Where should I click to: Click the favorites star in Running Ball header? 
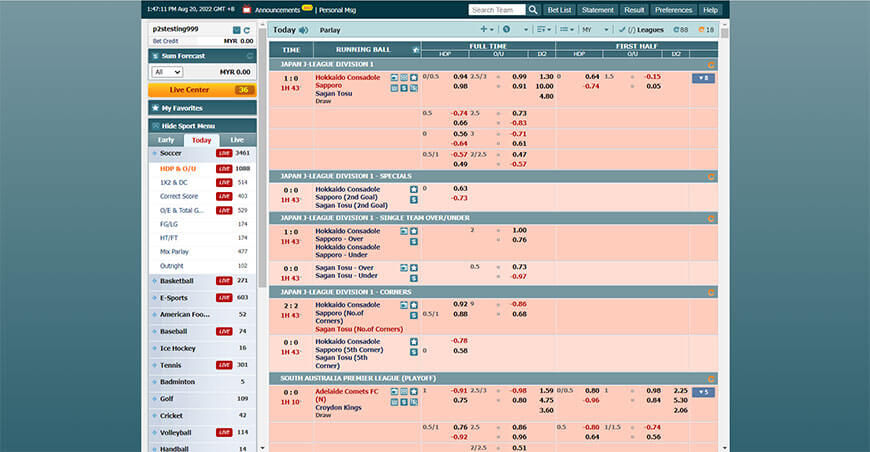pyautogui.click(x=416, y=50)
